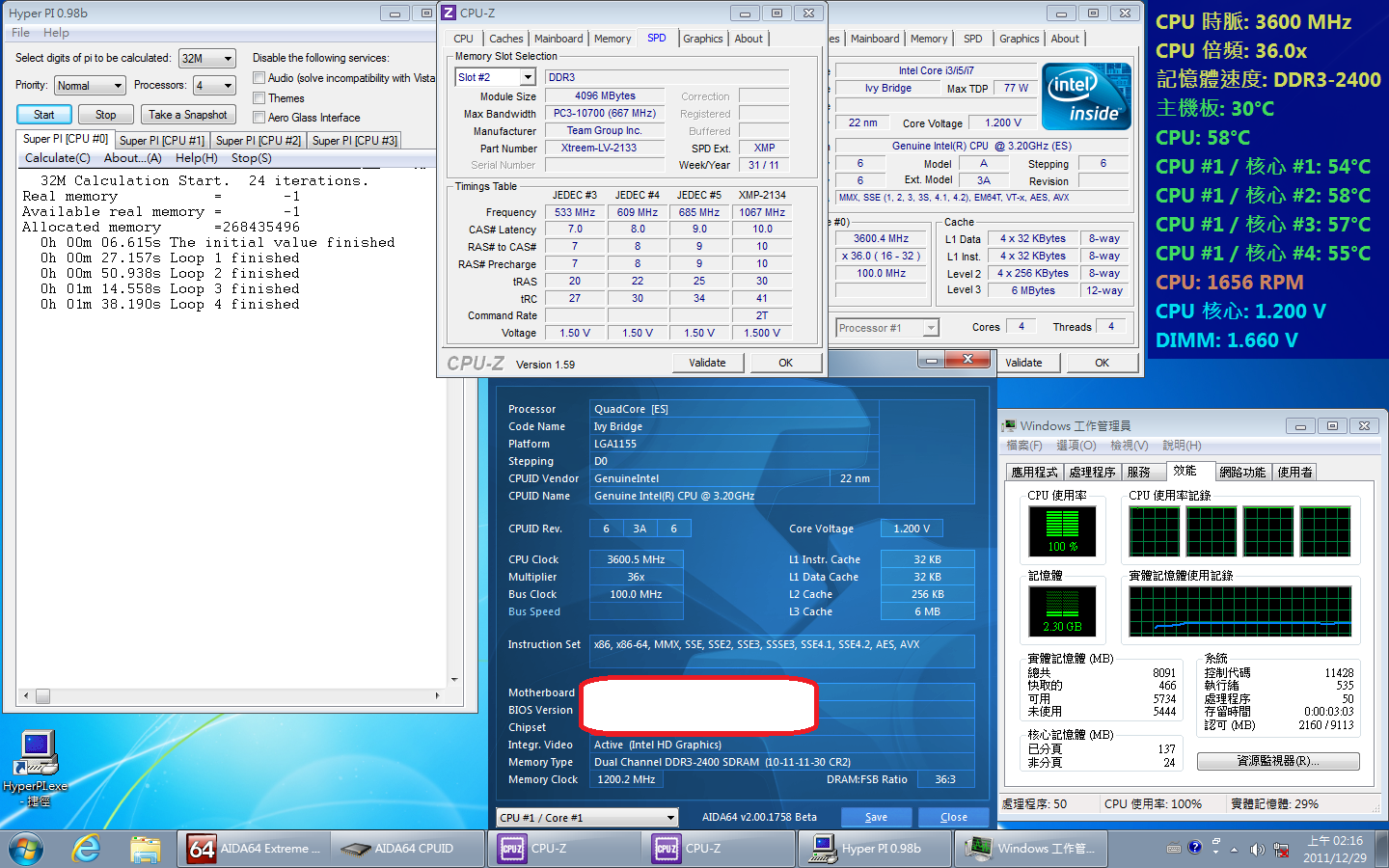Open the Priority Normal dropdown

90,85
